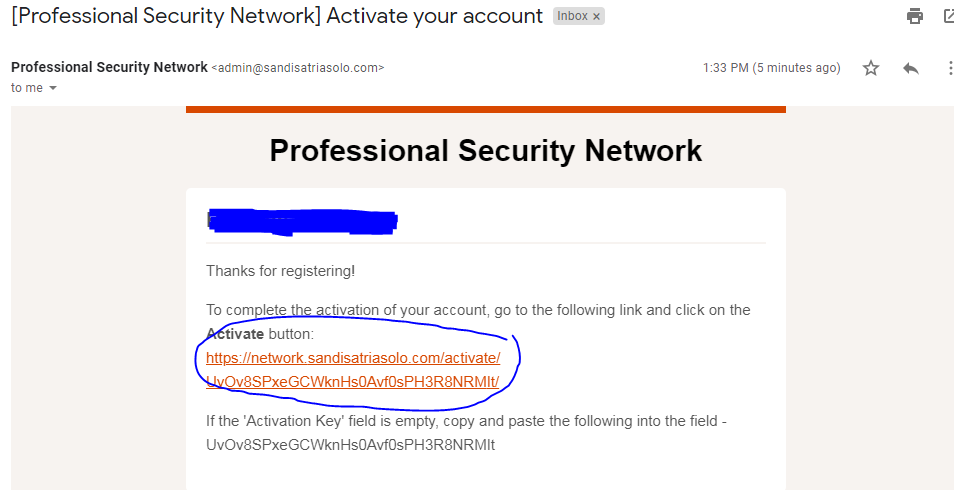Click the bold word "Activate" in the message
The width and height of the screenshot is (954, 490).
[235, 333]
